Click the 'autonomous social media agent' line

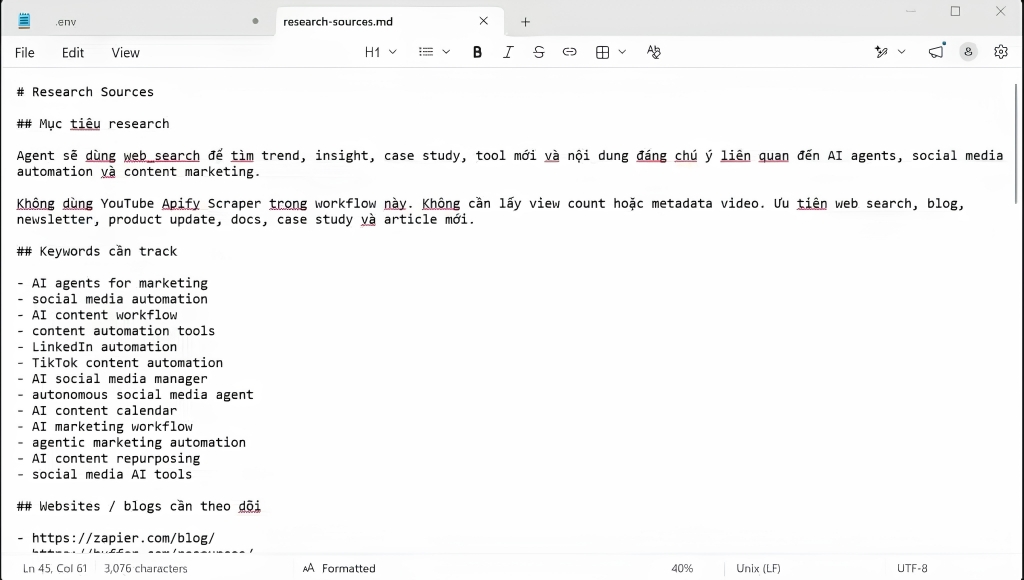tap(135, 395)
